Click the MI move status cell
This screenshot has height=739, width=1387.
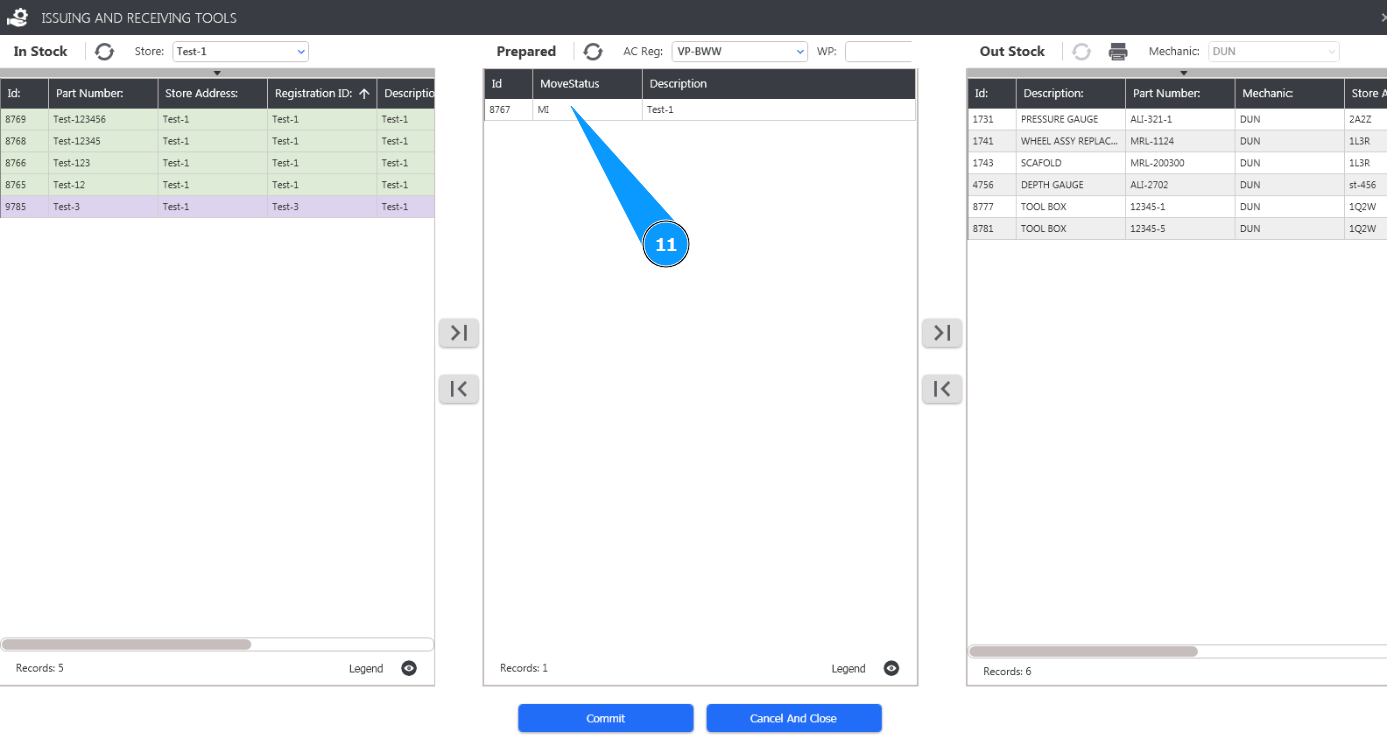(587, 110)
